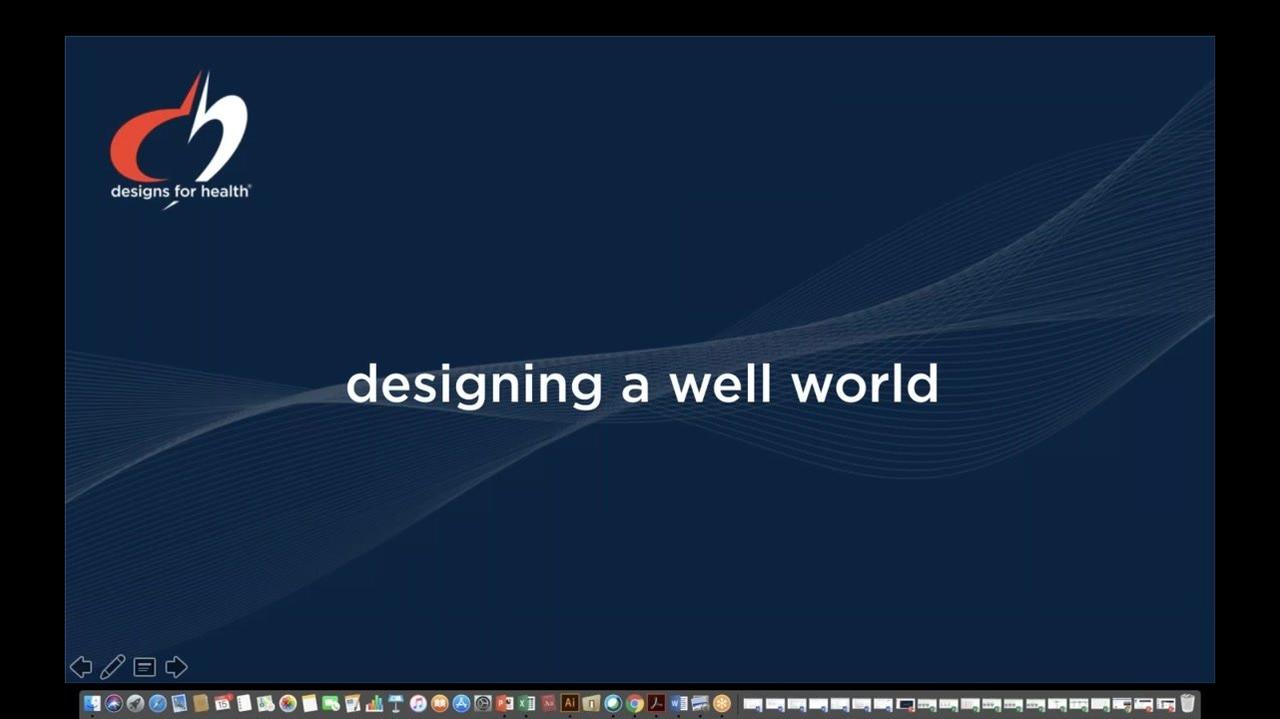Open the Calendar app in dock
Viewport: 1280px width, 719px height.
[x=222, y=704]
